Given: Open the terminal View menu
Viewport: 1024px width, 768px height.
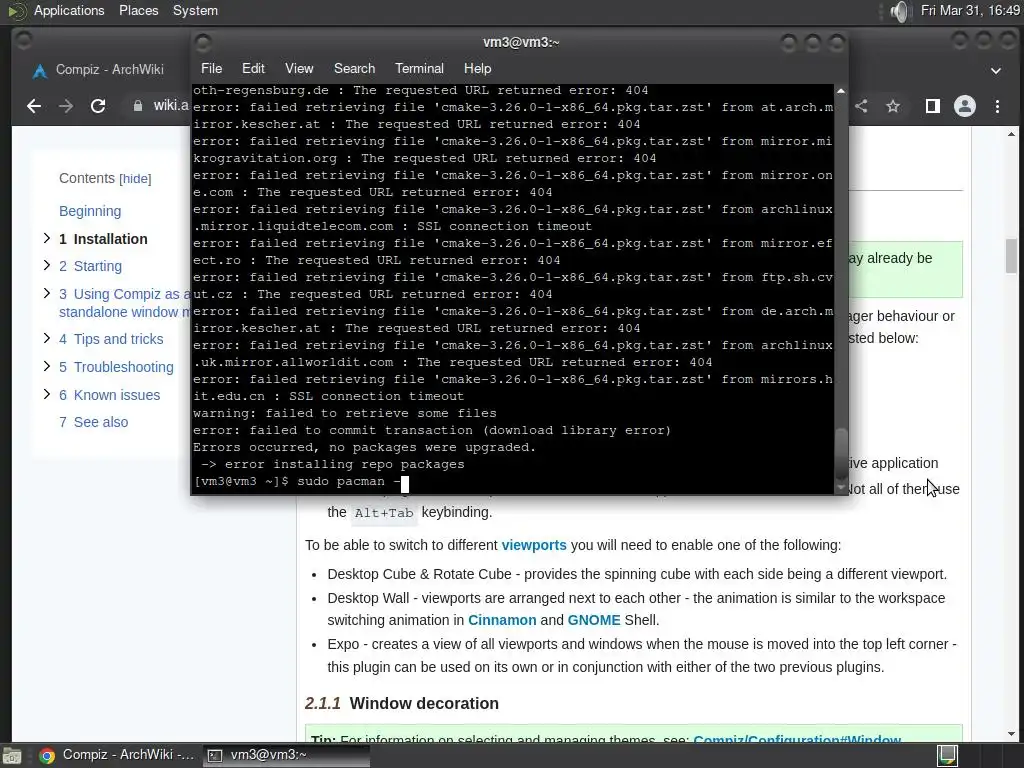Looking at the screenshot, I should (x=299, y=69).
